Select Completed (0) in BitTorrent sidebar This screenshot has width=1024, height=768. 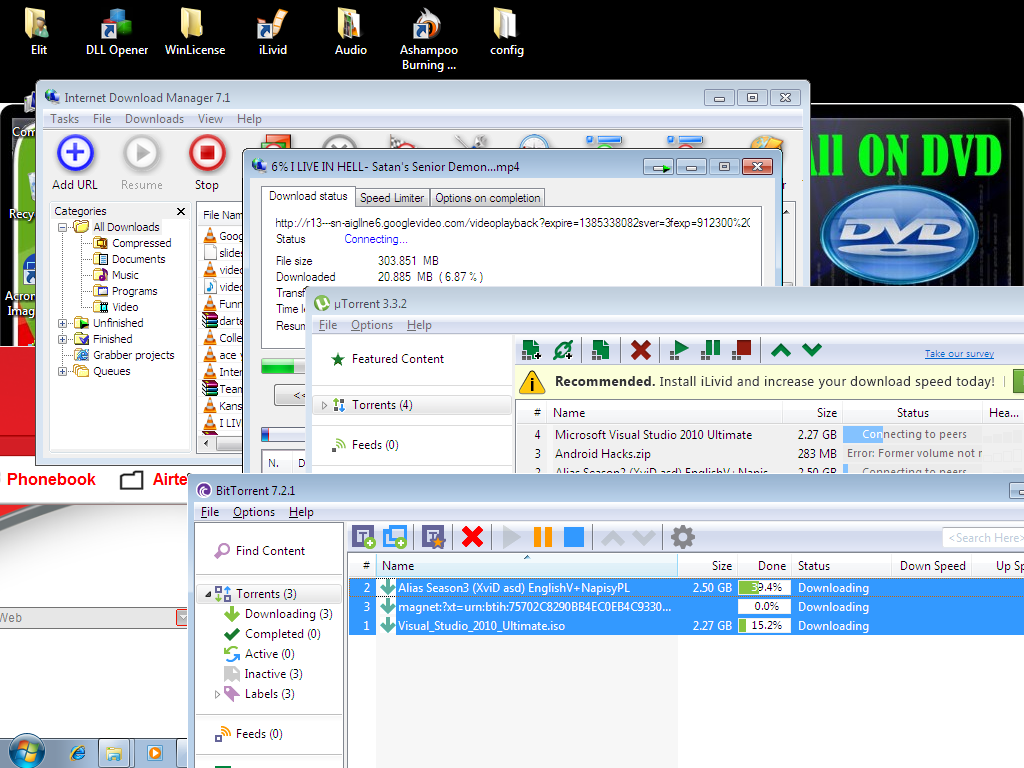coord(282,633)
